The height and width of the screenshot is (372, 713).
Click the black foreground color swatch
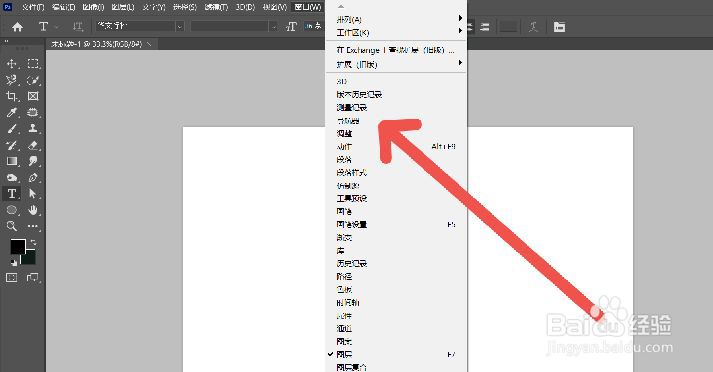click(18, 246)
